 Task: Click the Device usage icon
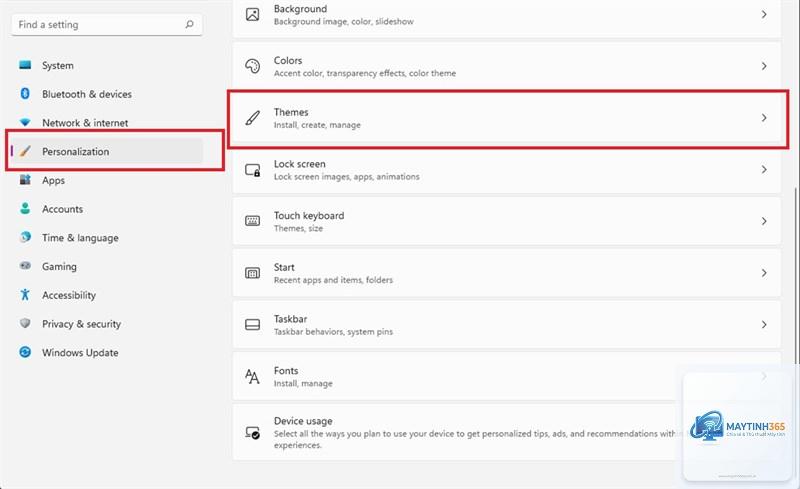pyautogui.click(x=253, y=433)
